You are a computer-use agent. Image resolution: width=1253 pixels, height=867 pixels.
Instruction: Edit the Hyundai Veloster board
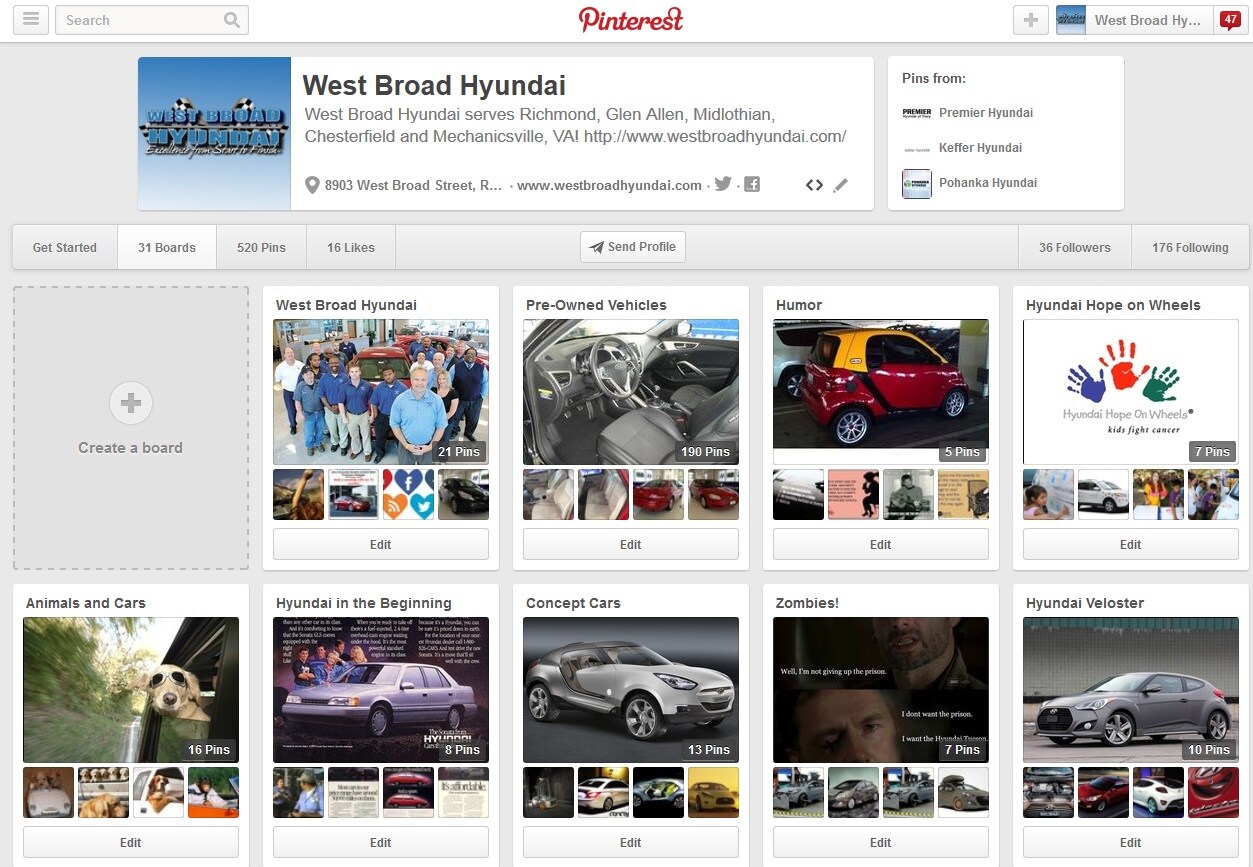(1131, 843)
